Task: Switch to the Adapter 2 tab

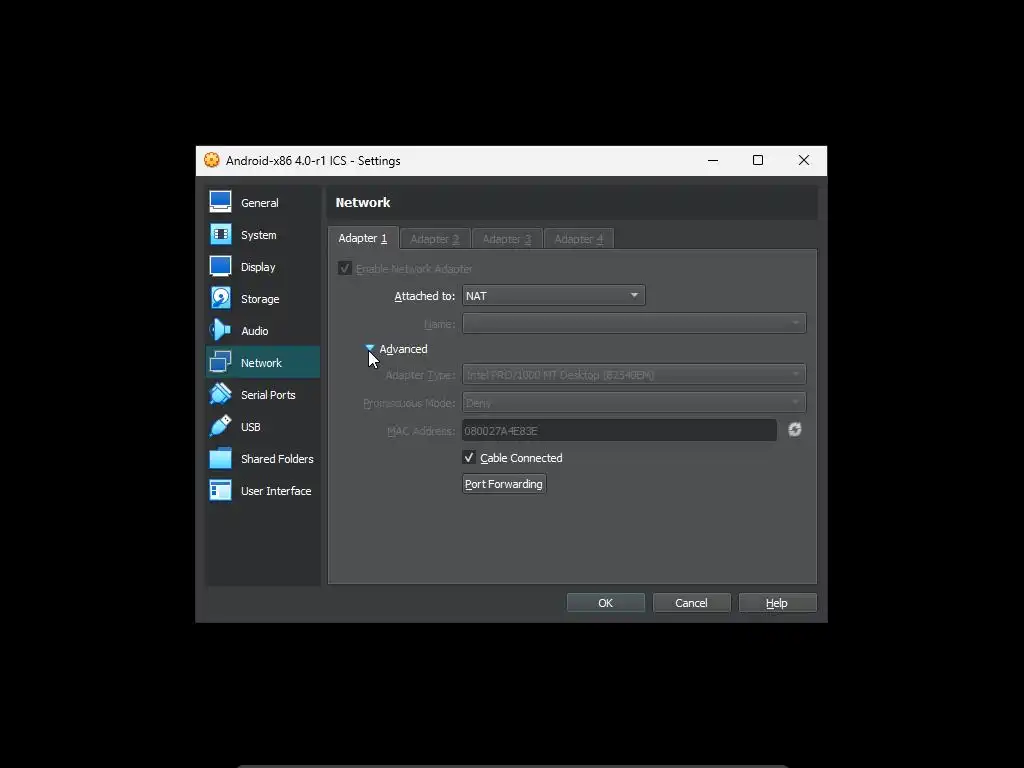Action: pos(434,239)
